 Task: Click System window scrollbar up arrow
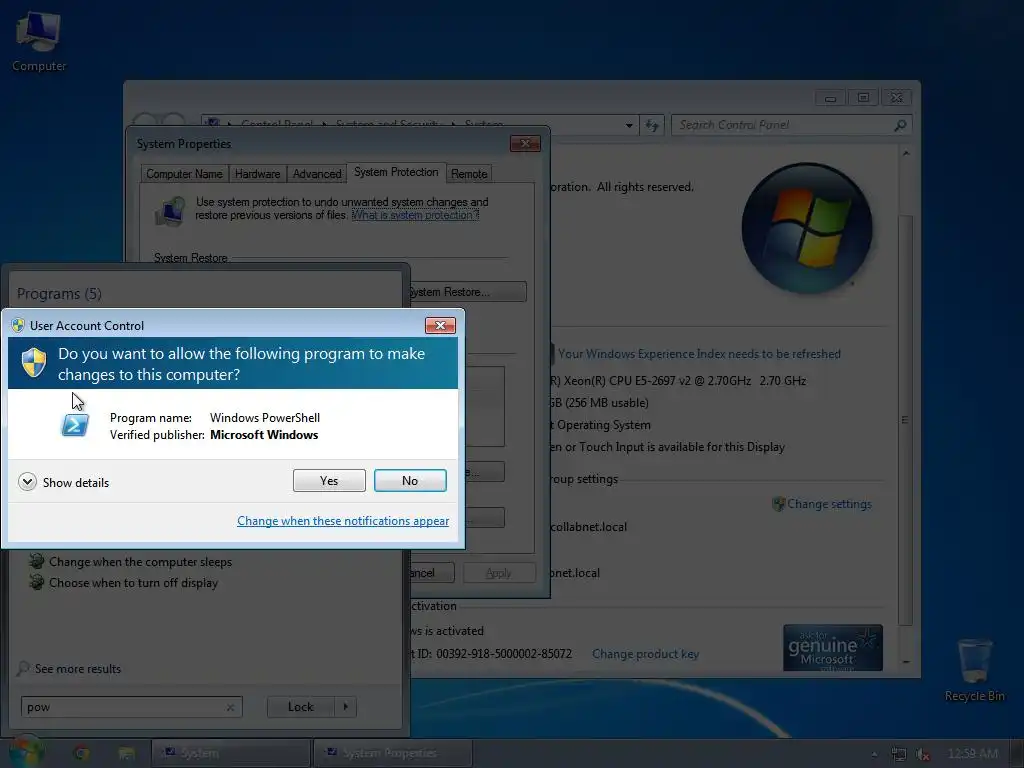tap(906, 153)
